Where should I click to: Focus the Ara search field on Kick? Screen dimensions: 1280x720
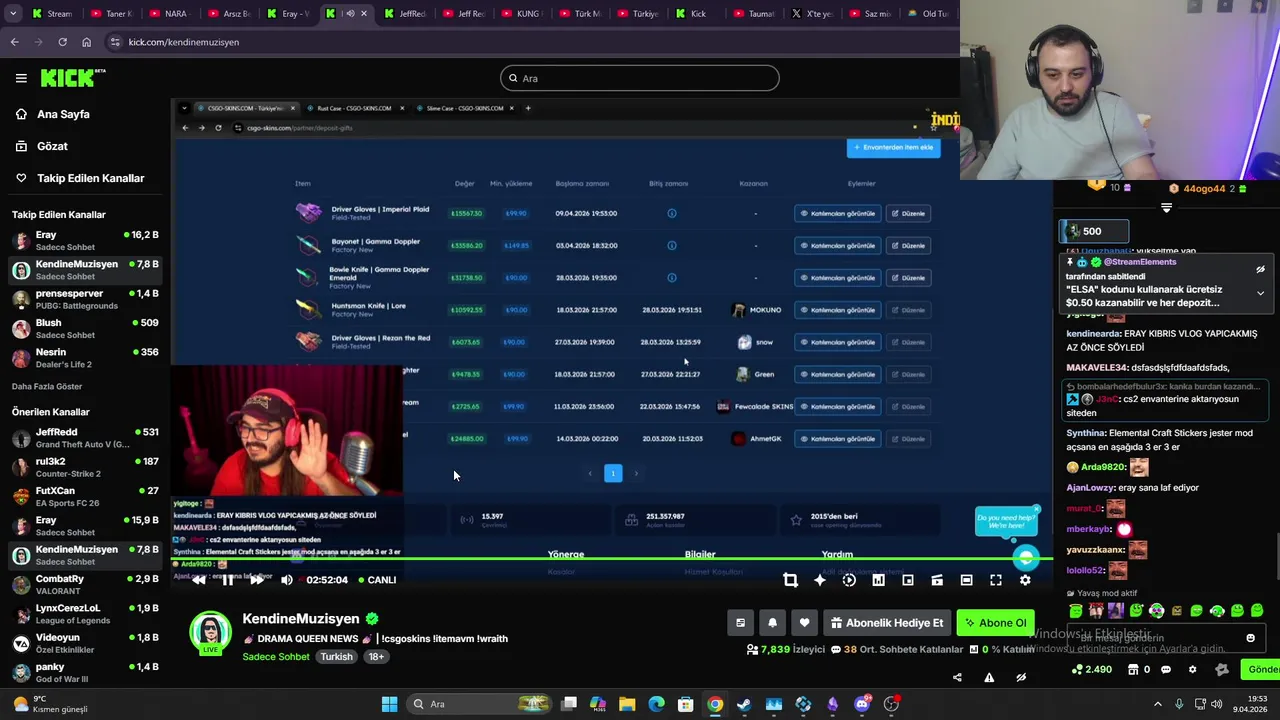pyautogui.click(x=640, y=78)
